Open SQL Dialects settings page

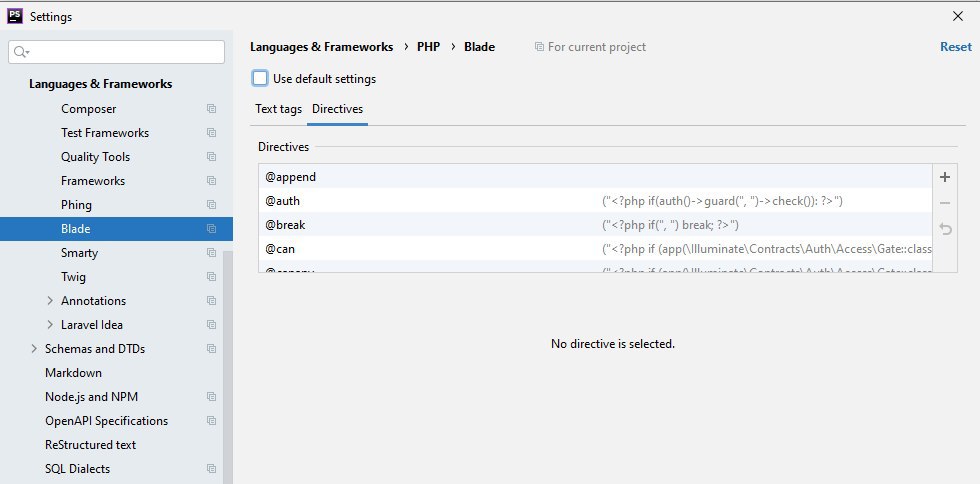tap(77, 469)
